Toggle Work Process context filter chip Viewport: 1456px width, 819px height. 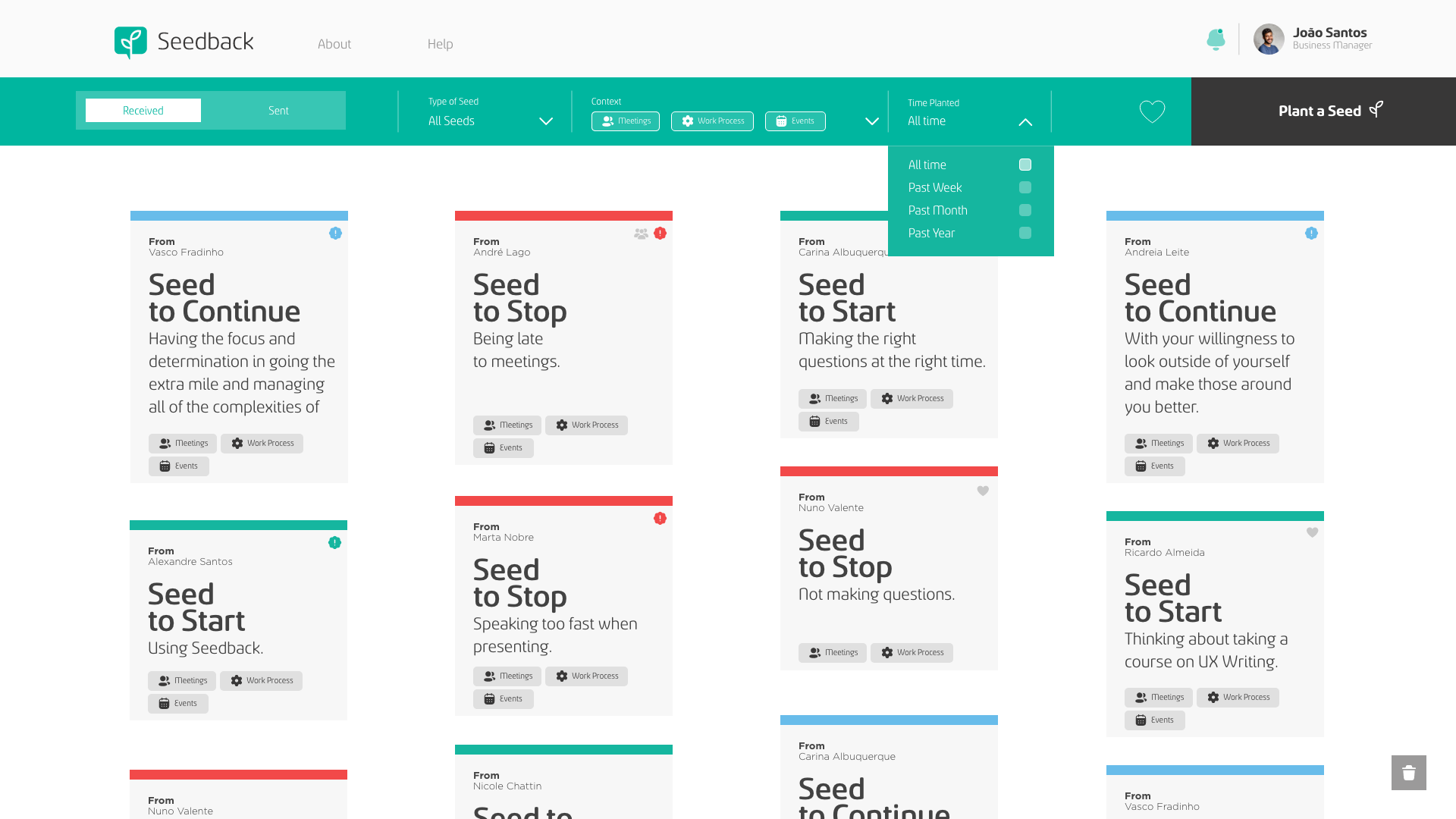712,121
